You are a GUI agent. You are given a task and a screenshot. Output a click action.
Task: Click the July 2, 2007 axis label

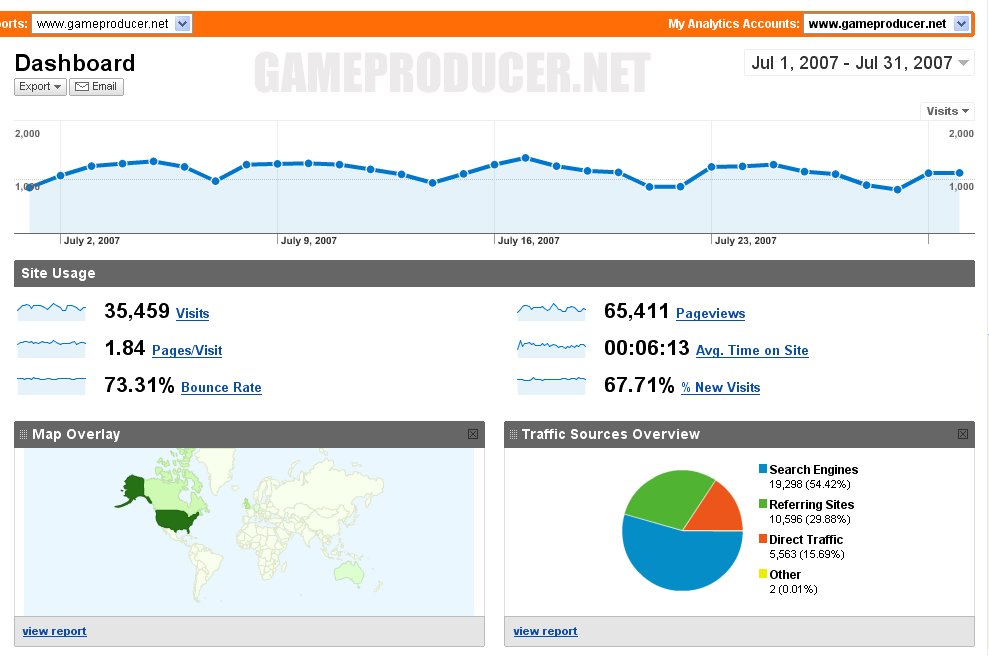(x=91, y=240)
